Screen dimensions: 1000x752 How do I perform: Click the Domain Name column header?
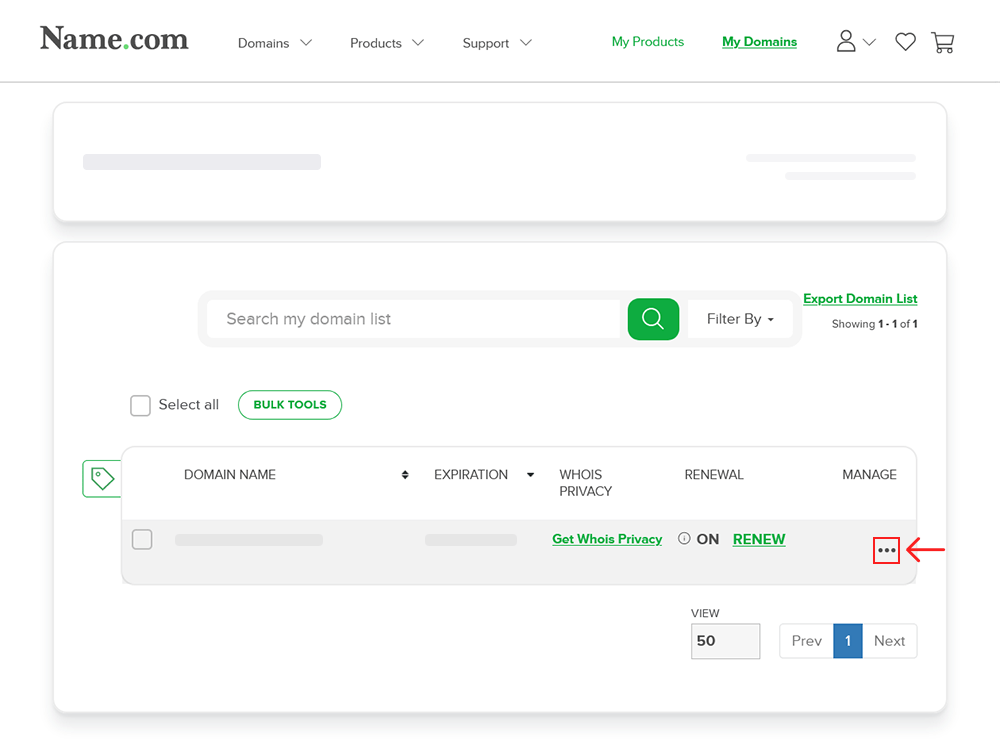(230, 475)
